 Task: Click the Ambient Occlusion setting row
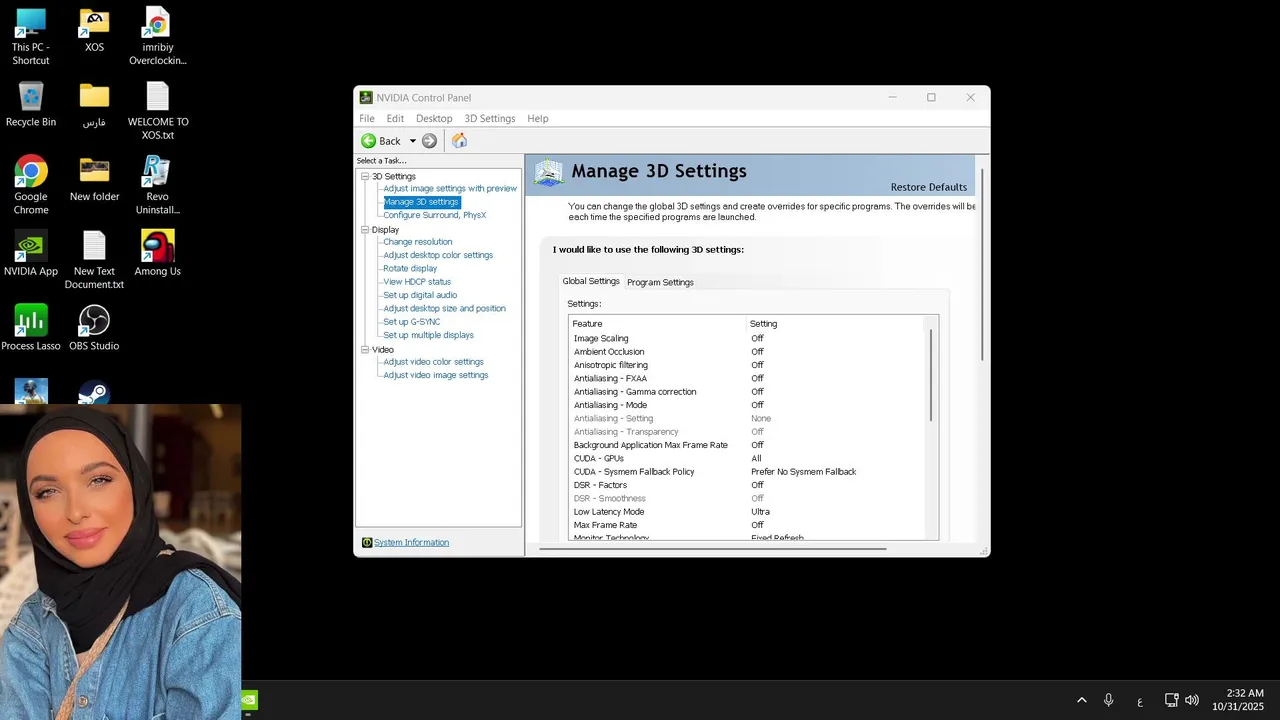click(x=748, y=352)
